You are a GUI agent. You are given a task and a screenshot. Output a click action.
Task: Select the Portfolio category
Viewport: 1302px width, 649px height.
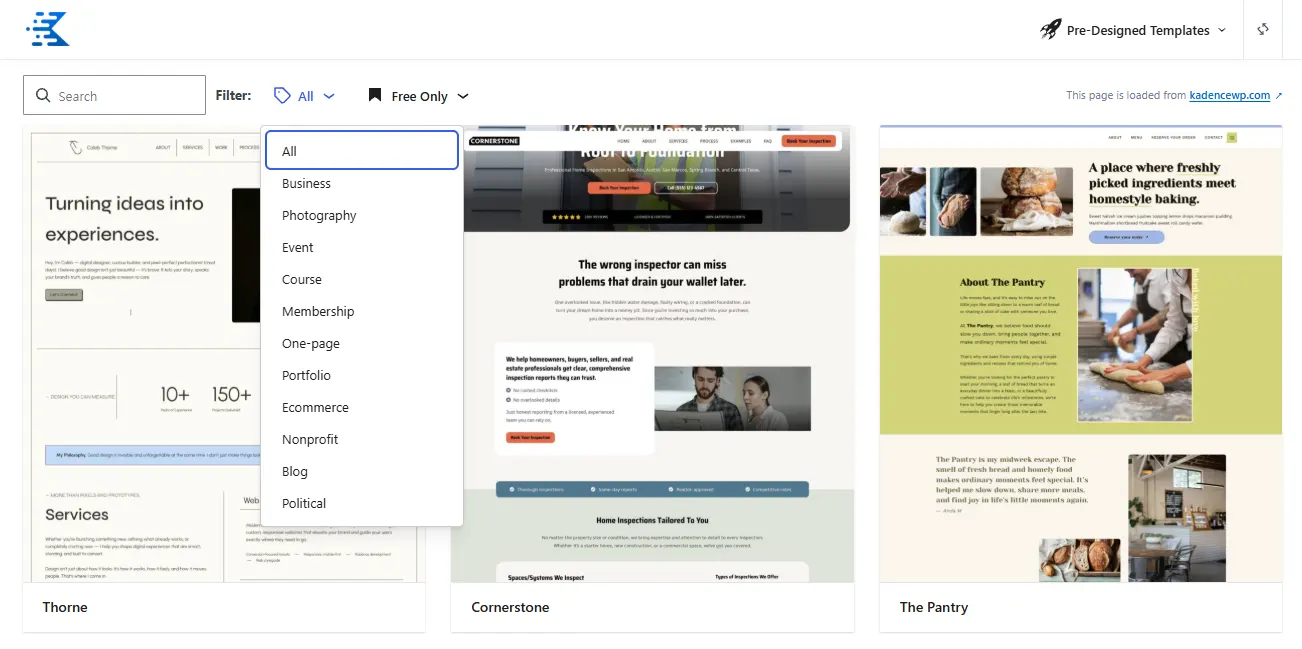[x=362, y=375]
